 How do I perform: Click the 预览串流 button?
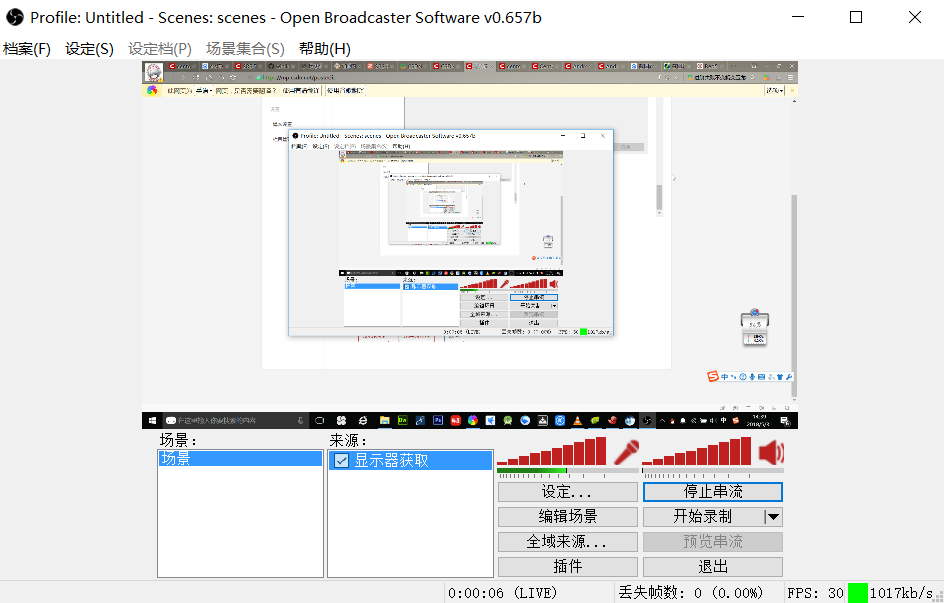coord(713,542)
